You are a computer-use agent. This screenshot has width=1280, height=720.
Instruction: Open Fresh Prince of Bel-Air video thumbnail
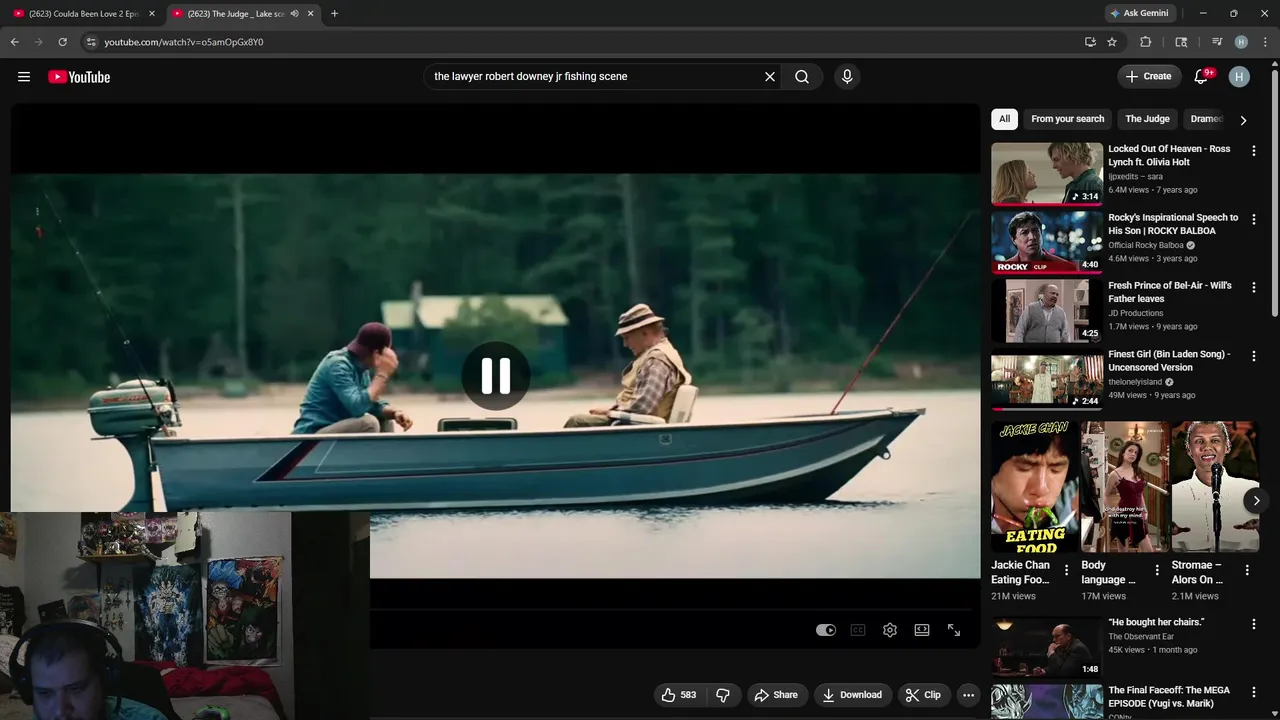click(x=1047, y=311)
